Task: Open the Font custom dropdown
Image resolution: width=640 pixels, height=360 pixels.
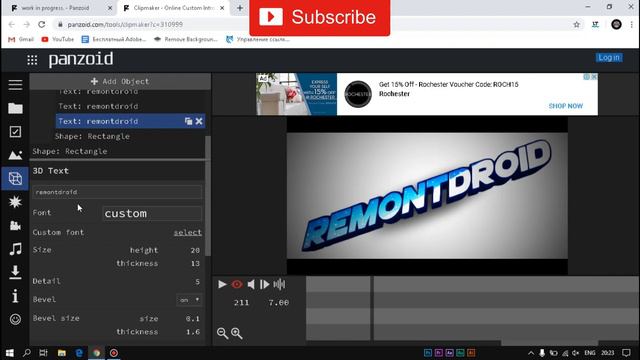Action: click(x=152, y=213)
